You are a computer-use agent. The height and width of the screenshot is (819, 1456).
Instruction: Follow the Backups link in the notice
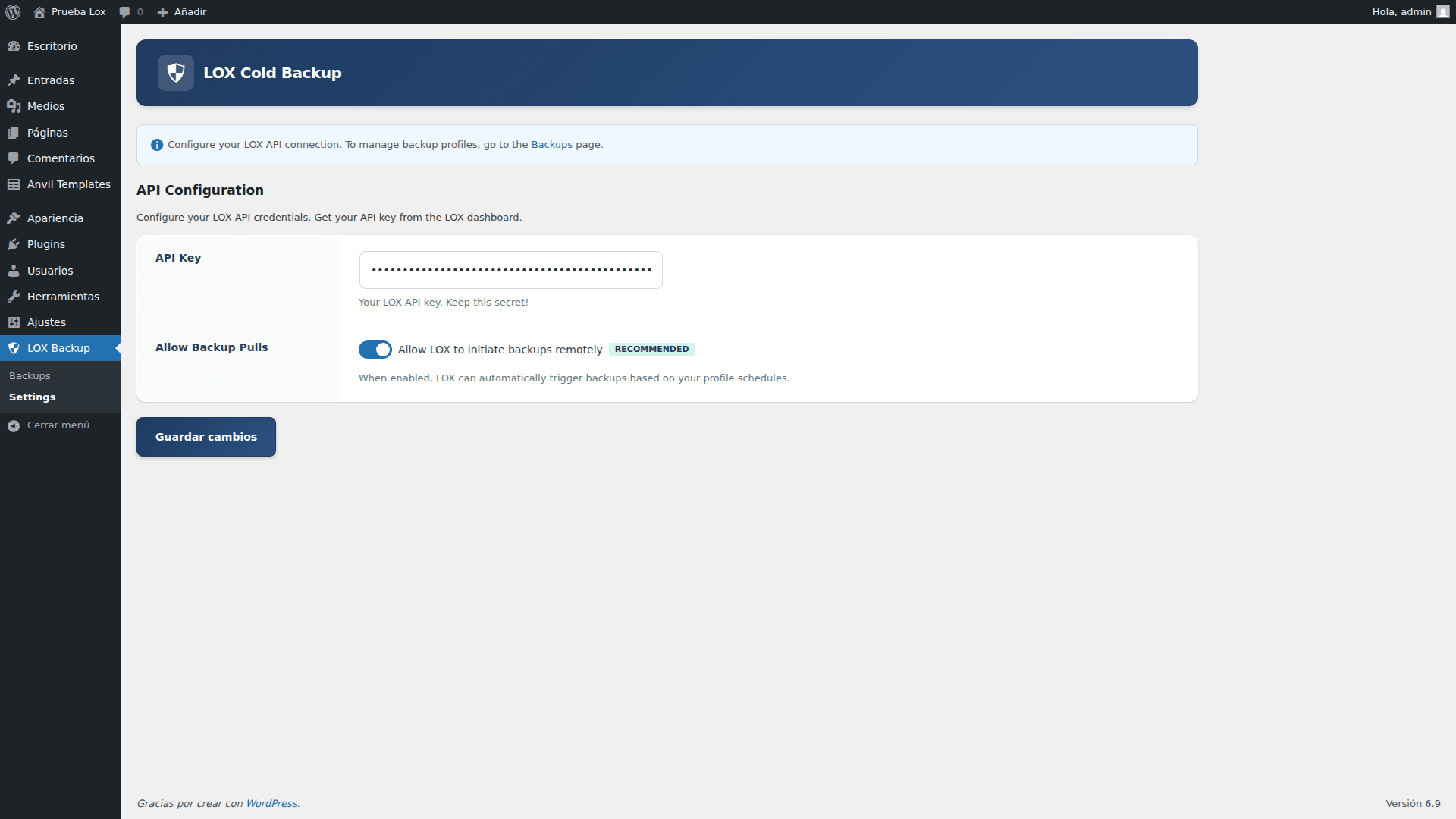(x=551, y=144)
